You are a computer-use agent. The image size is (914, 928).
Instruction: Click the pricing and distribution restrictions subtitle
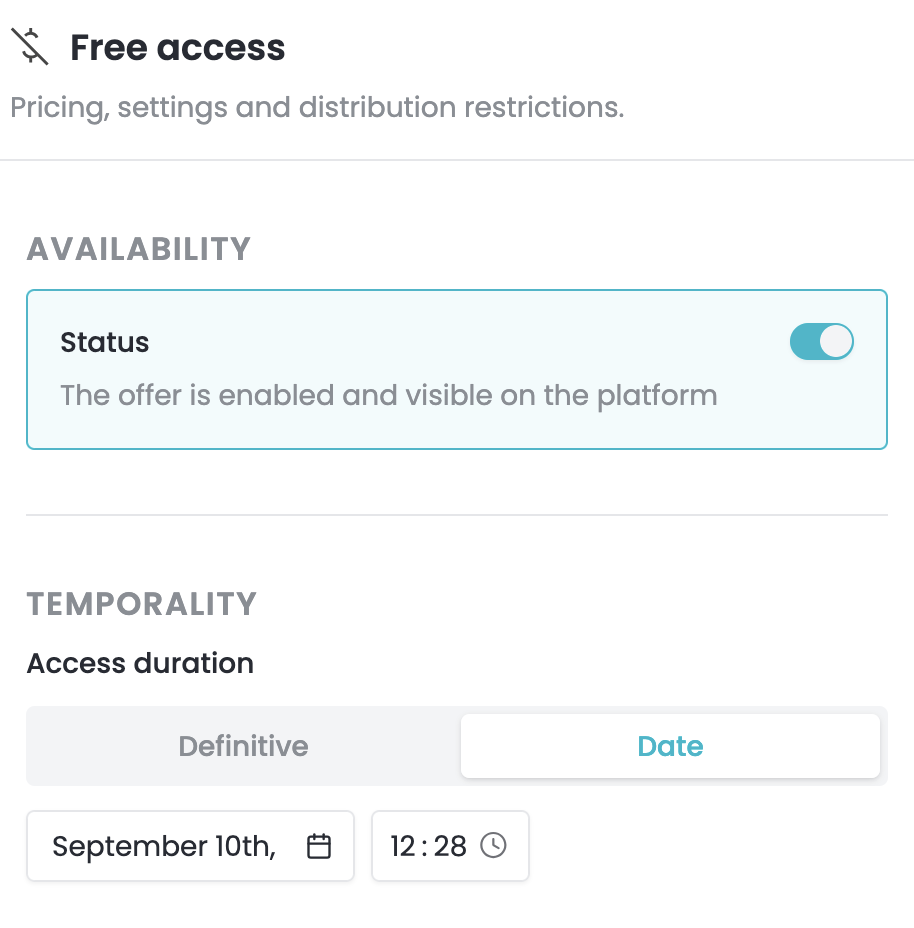pos(317,108)
